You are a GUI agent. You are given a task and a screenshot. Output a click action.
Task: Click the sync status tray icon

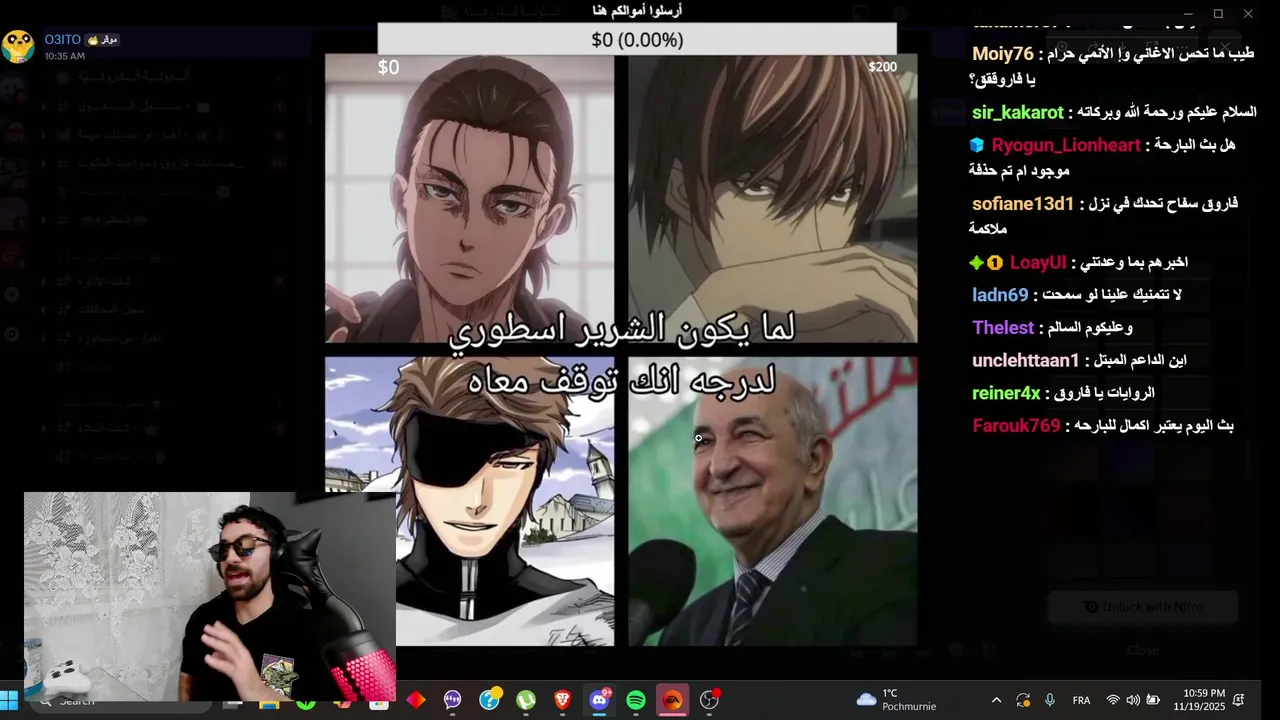coord(1022,700)
